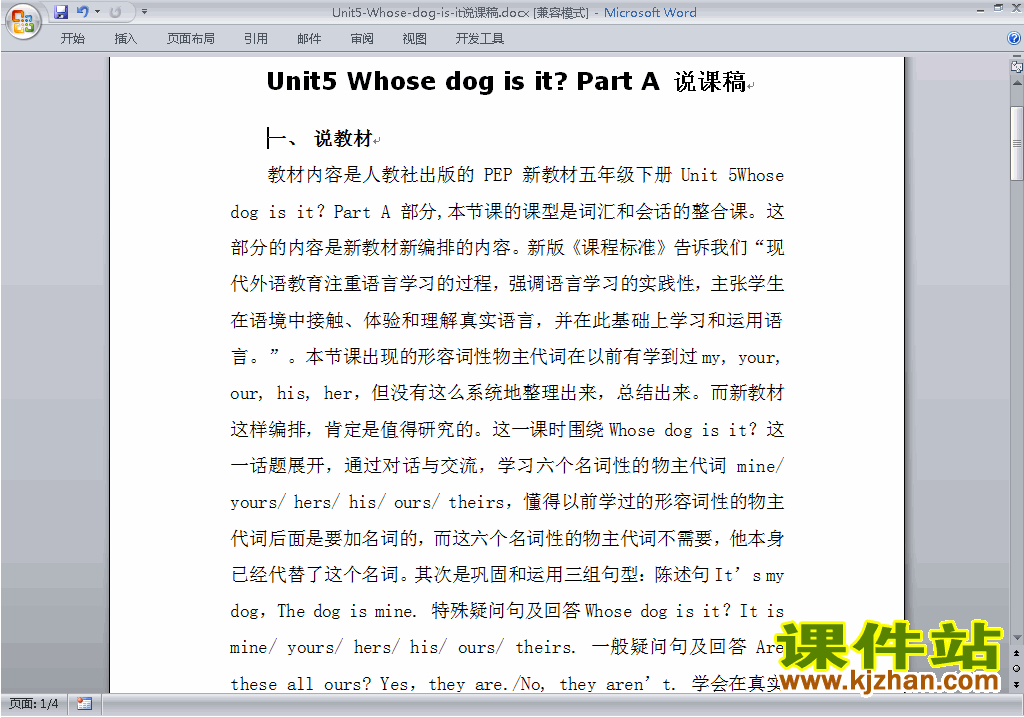Viewport: 1024px width, 718px height.
Task: Click the 页面: 1/4 status bar indicator
Action: [33, 704]
